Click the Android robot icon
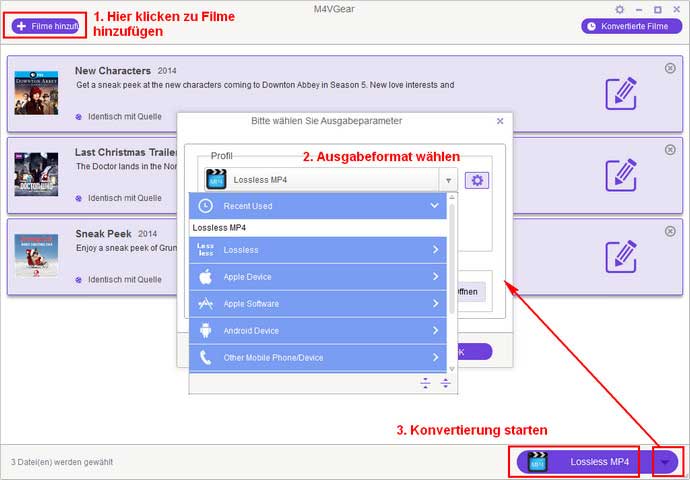 (x=206, y=330)
